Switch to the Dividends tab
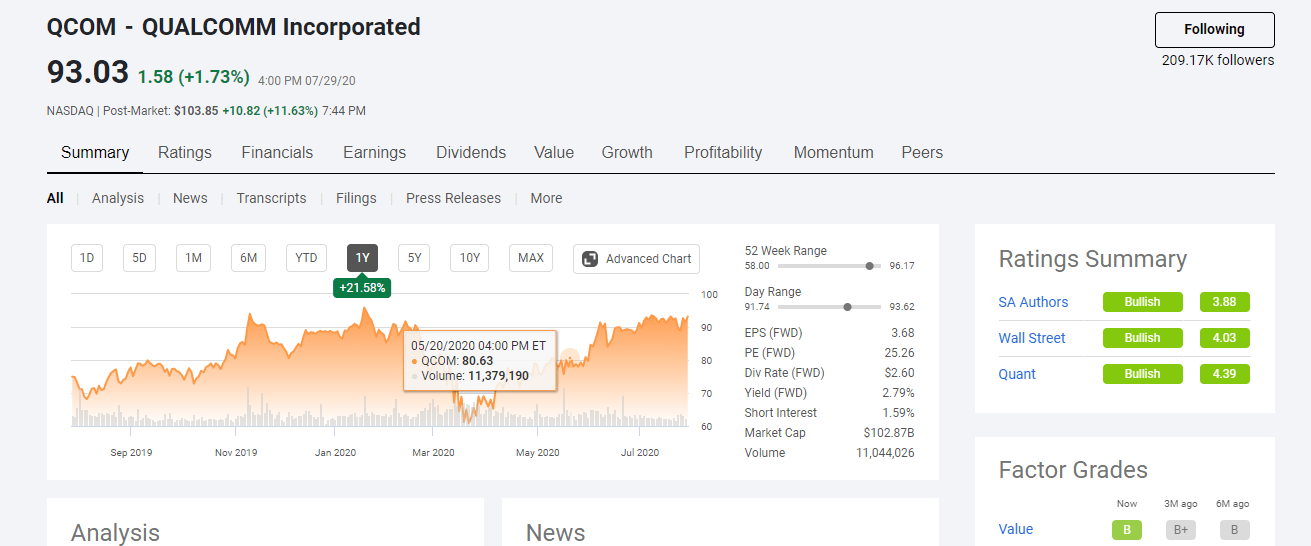 [471, 153]
